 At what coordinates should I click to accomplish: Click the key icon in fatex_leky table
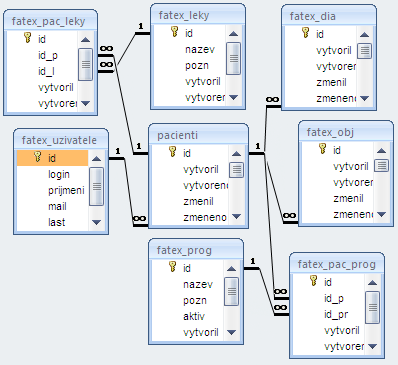click(x=174, y=31)
